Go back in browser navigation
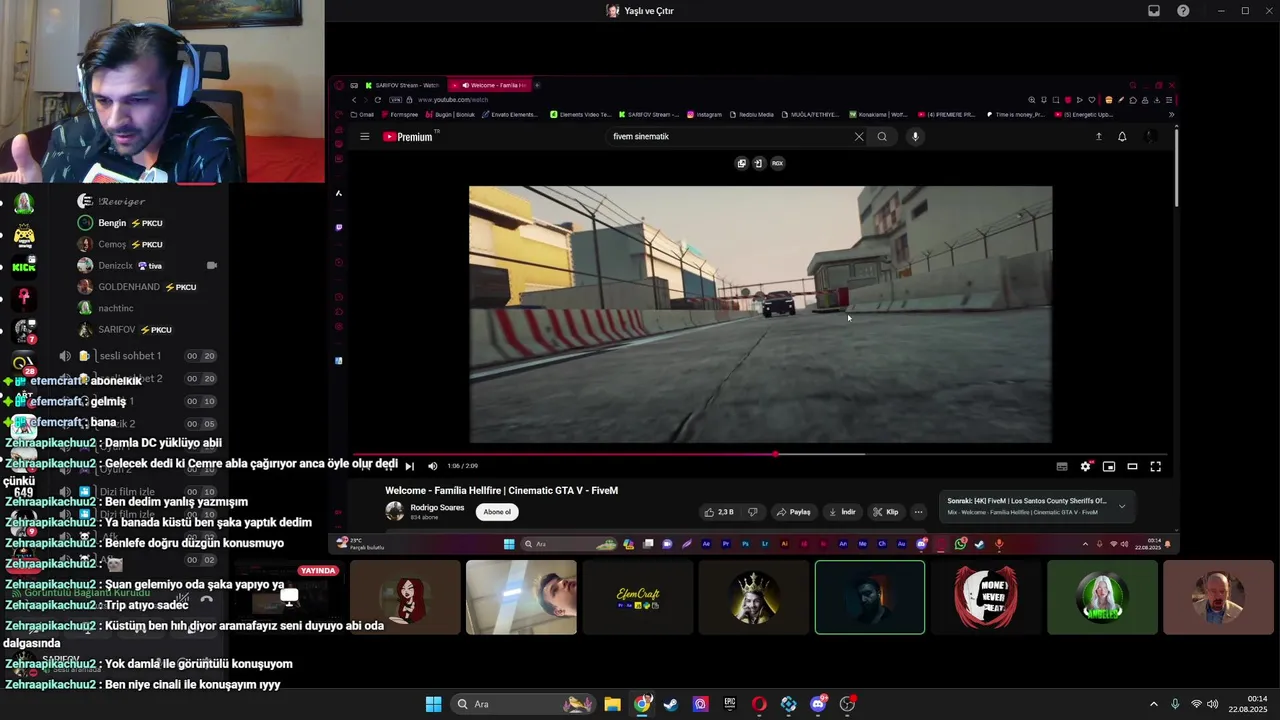 353,100
